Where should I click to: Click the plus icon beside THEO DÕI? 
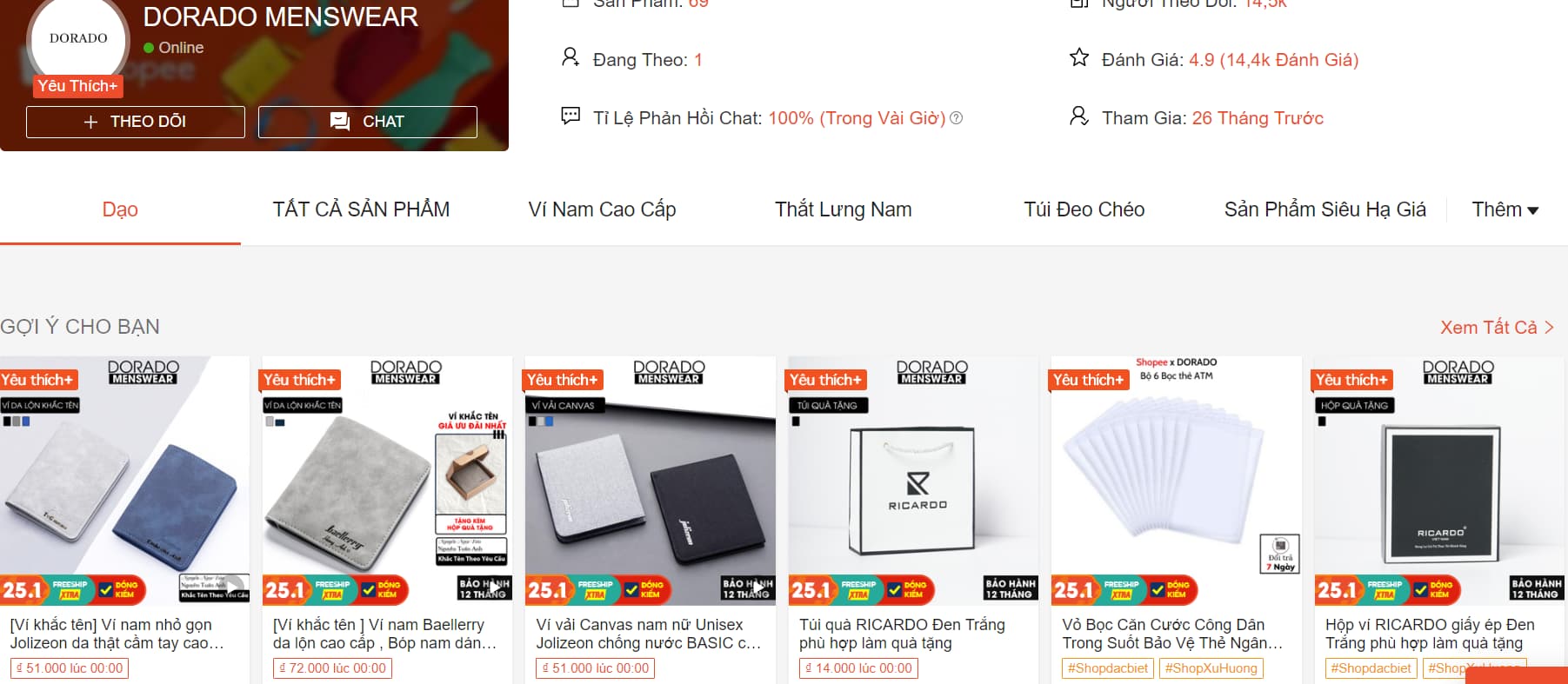coord(90,123)
